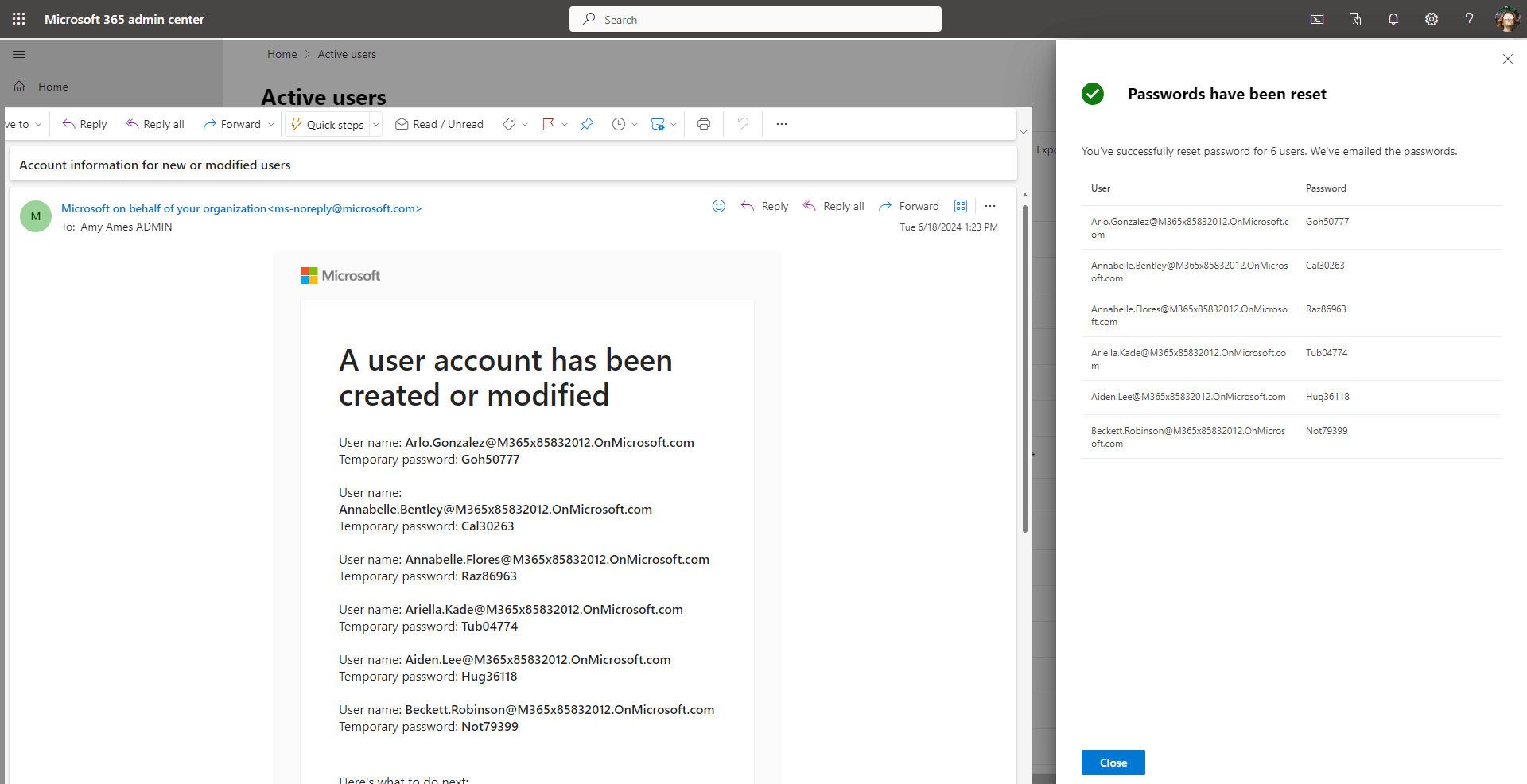
Task: Click inside the Search bar
Action: coord(755,18)
